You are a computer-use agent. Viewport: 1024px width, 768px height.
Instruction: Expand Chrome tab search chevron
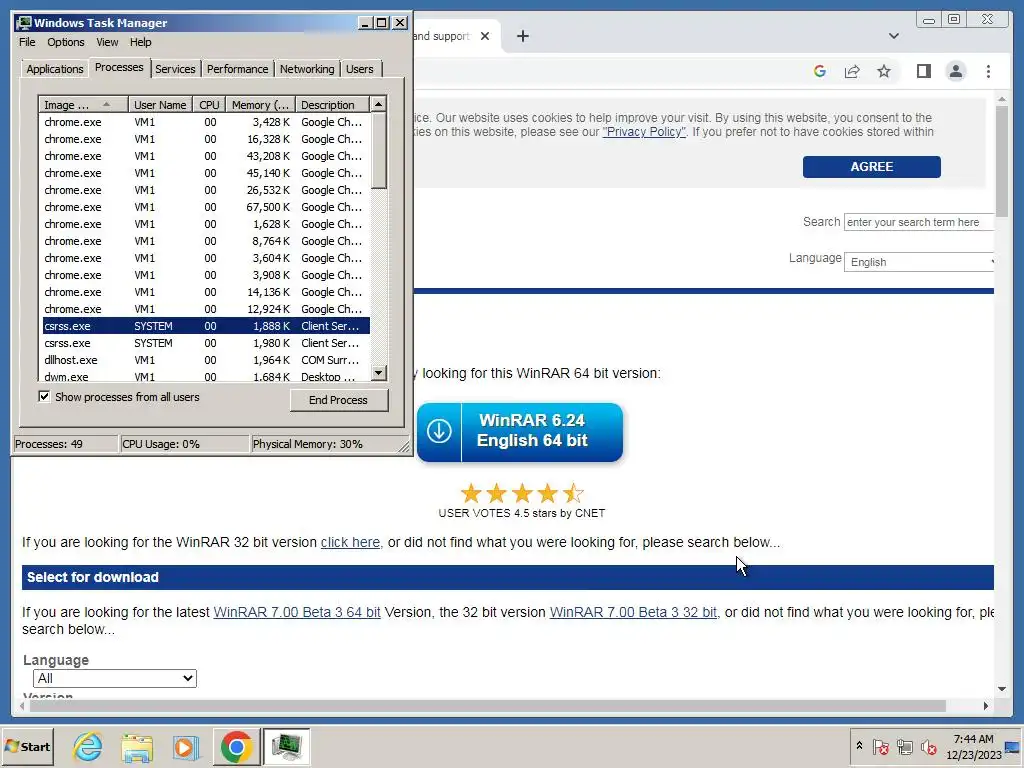893,36
